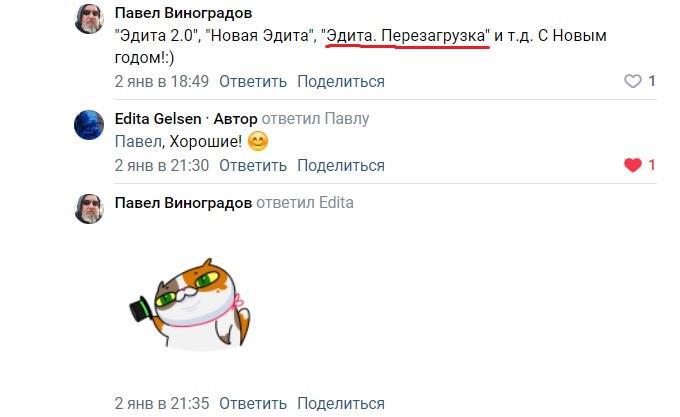Reply to Edita Gelsen's 21:30 comment
The height and width of the screenshot is (417, 680).
pos(253,166)
